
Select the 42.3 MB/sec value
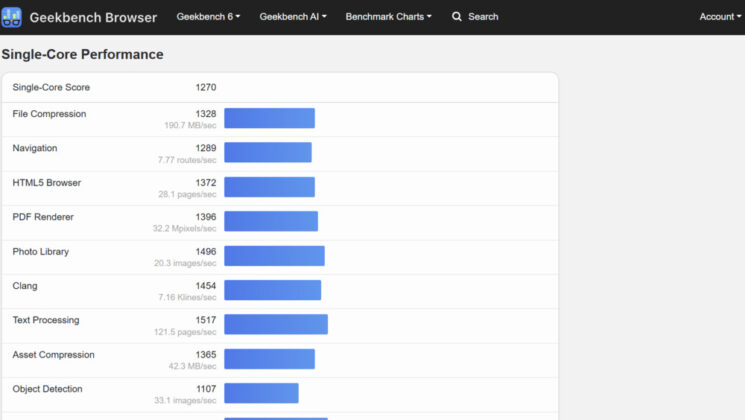click(x=192, y=366)
